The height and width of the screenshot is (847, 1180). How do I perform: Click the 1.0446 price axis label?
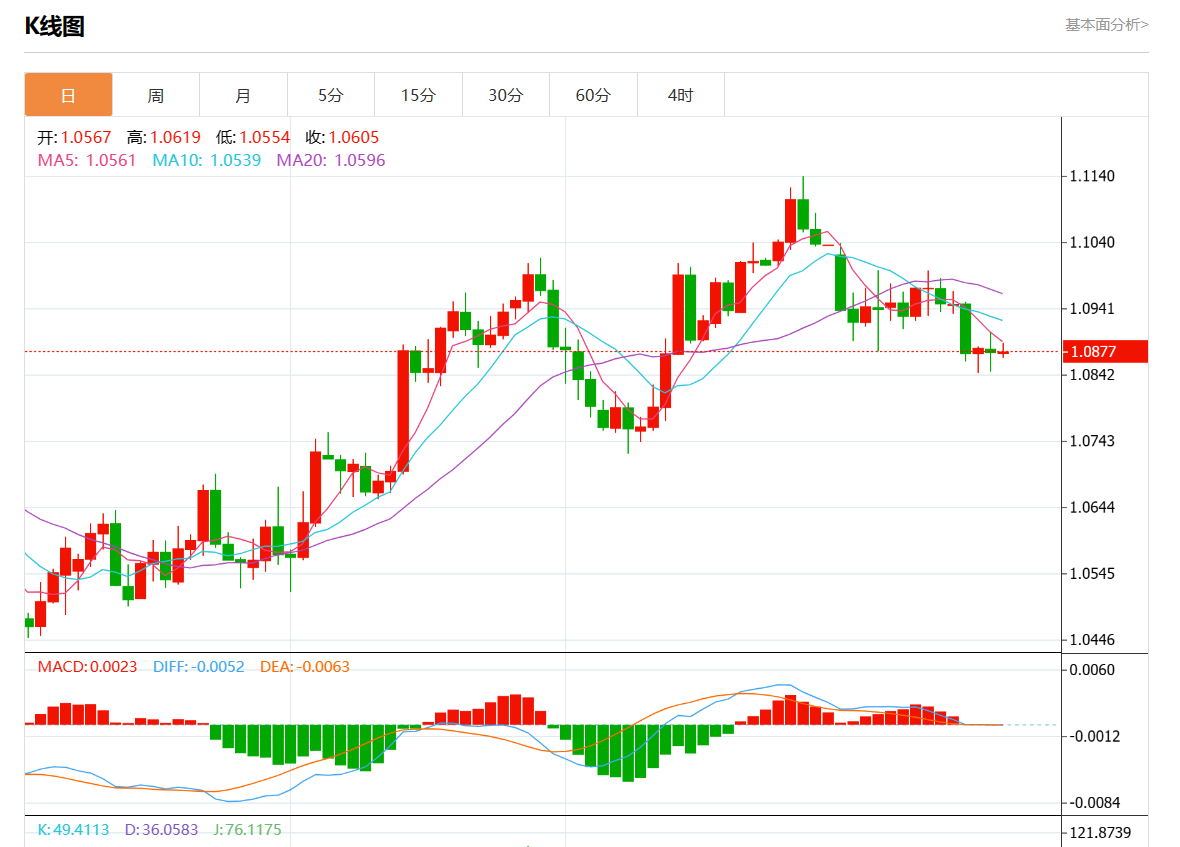[x=1092, y=639]
